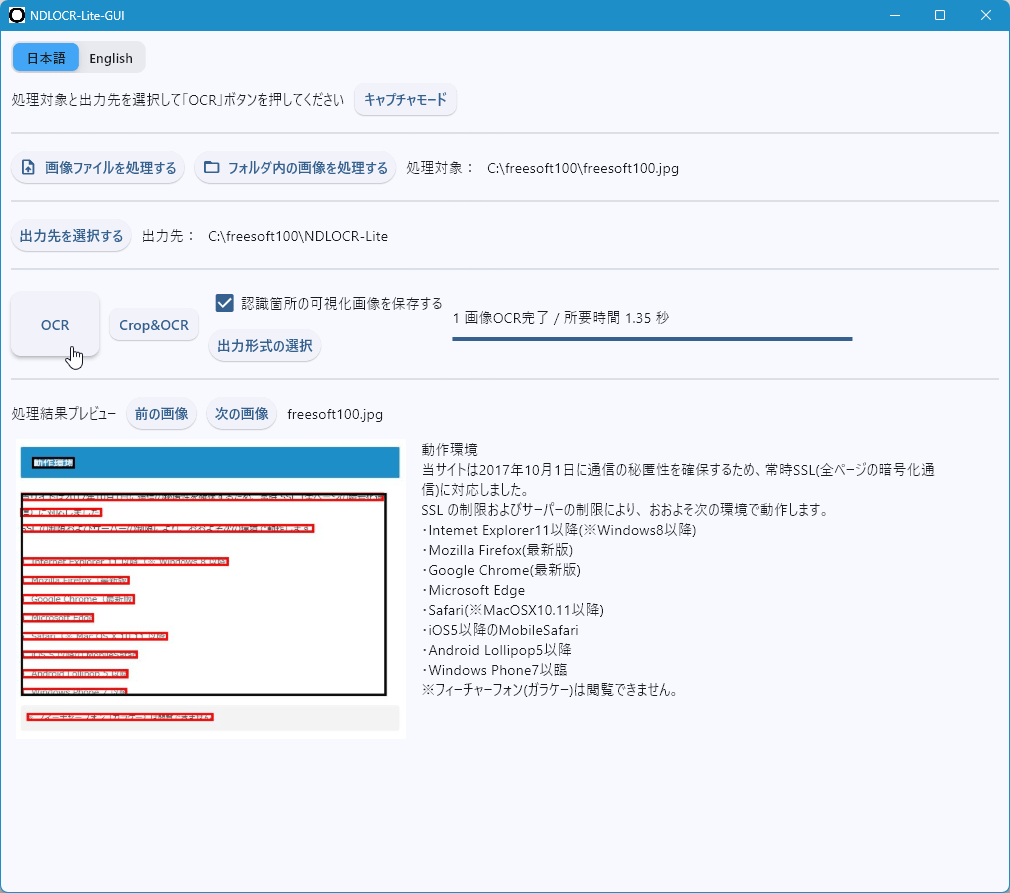Go to previous image with 前の画像
1010x893 pixels.
click(x=161, y=414)
